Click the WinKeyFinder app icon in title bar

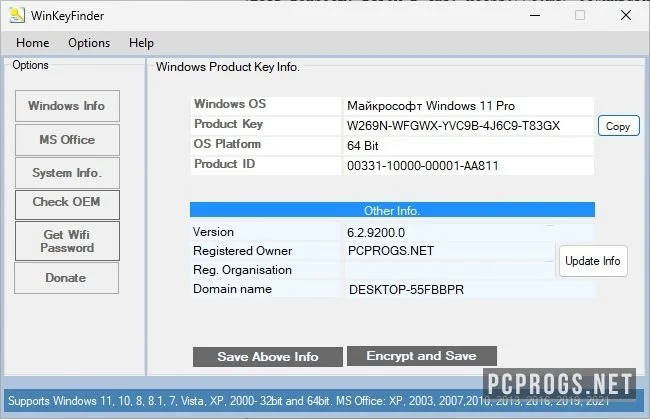click(17, 15)
